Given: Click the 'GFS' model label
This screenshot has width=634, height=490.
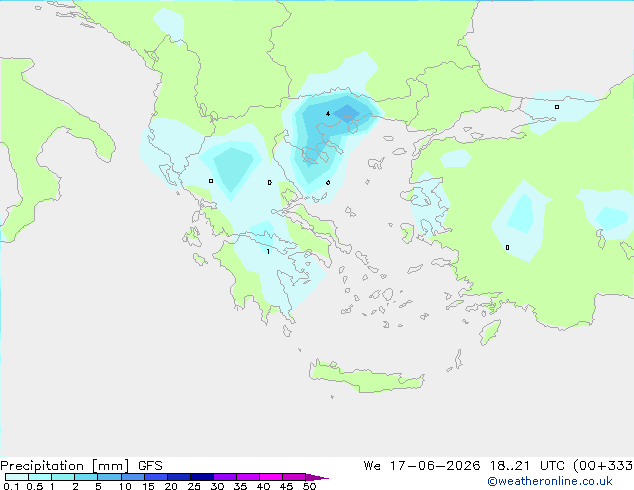Looking at the screenshot, I should coord(150,466).
